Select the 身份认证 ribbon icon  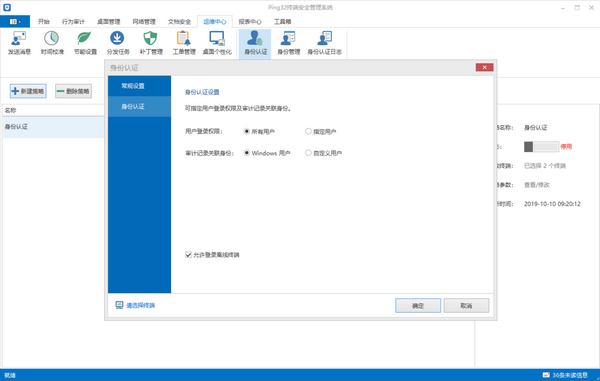(x=255, y=43)
